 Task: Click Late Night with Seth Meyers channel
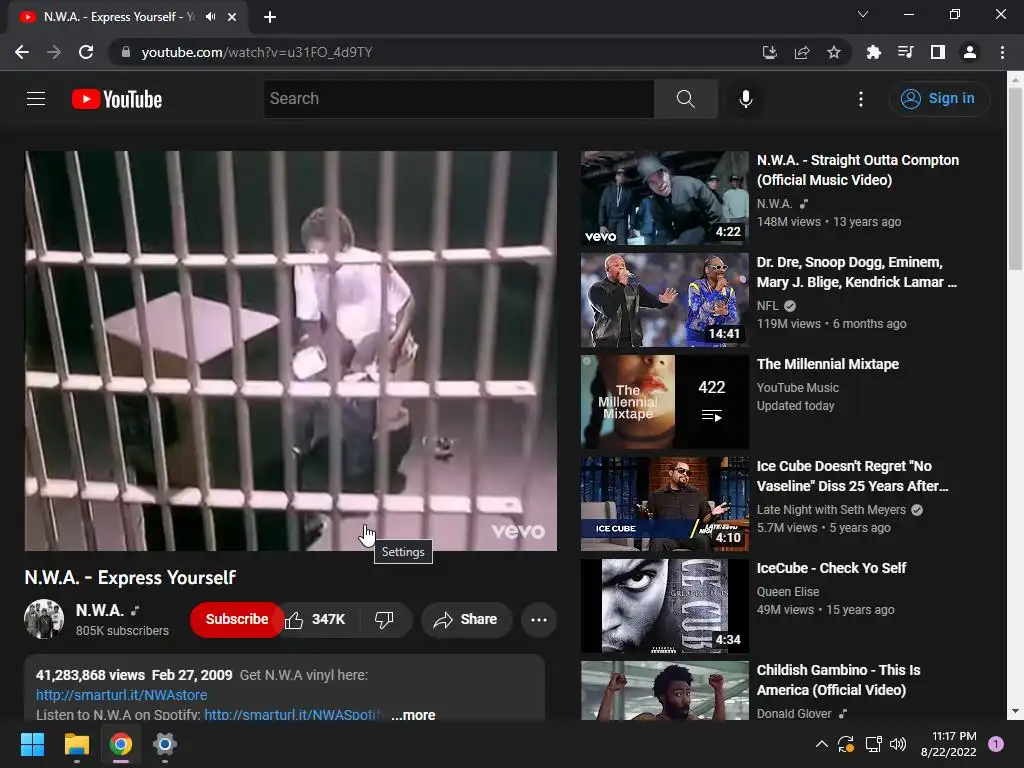(831, 509)
